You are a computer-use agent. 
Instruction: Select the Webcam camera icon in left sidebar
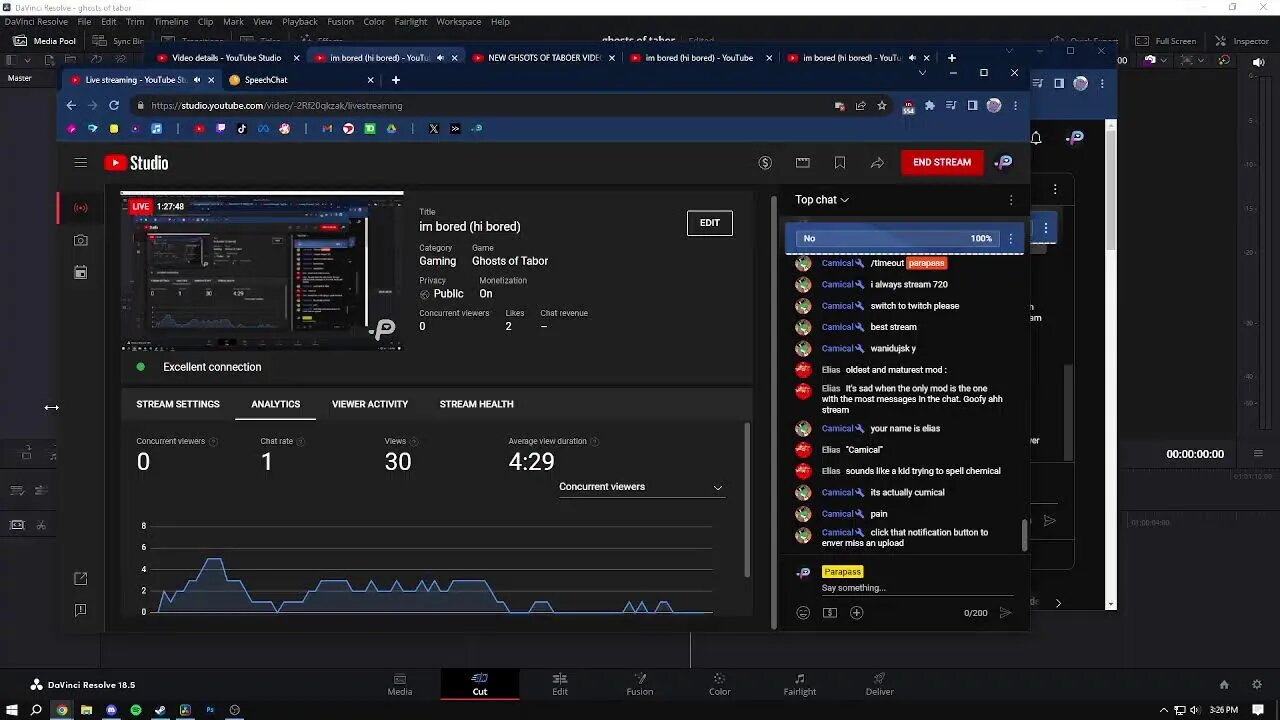[81, 240]
